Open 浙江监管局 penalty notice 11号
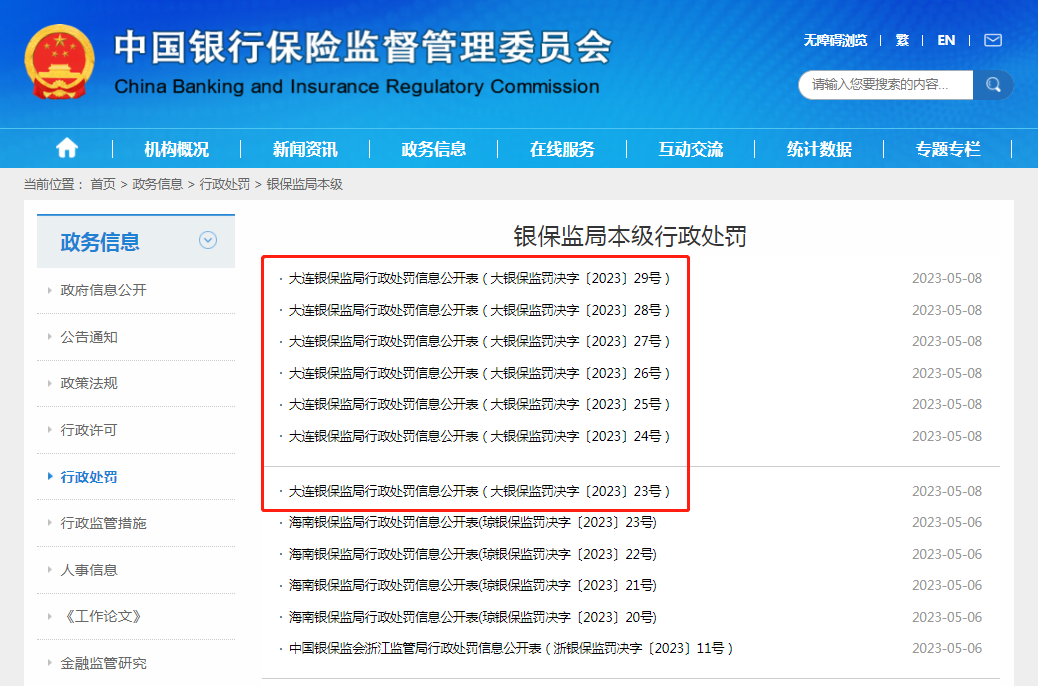Image resolution: width=1038 pixels, height=686 pixels. (x=510, y=648)
